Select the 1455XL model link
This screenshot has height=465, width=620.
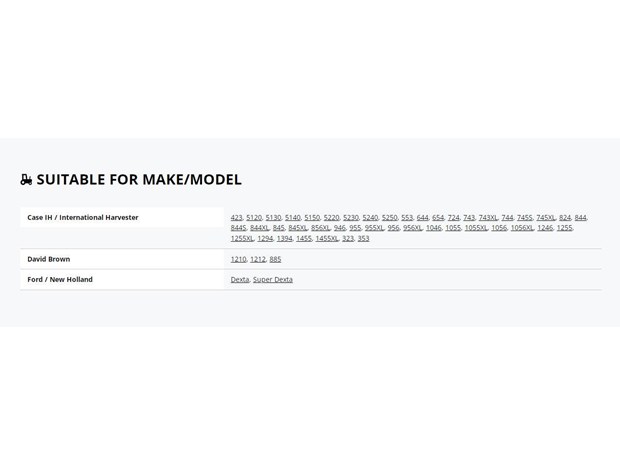[327, 238]
